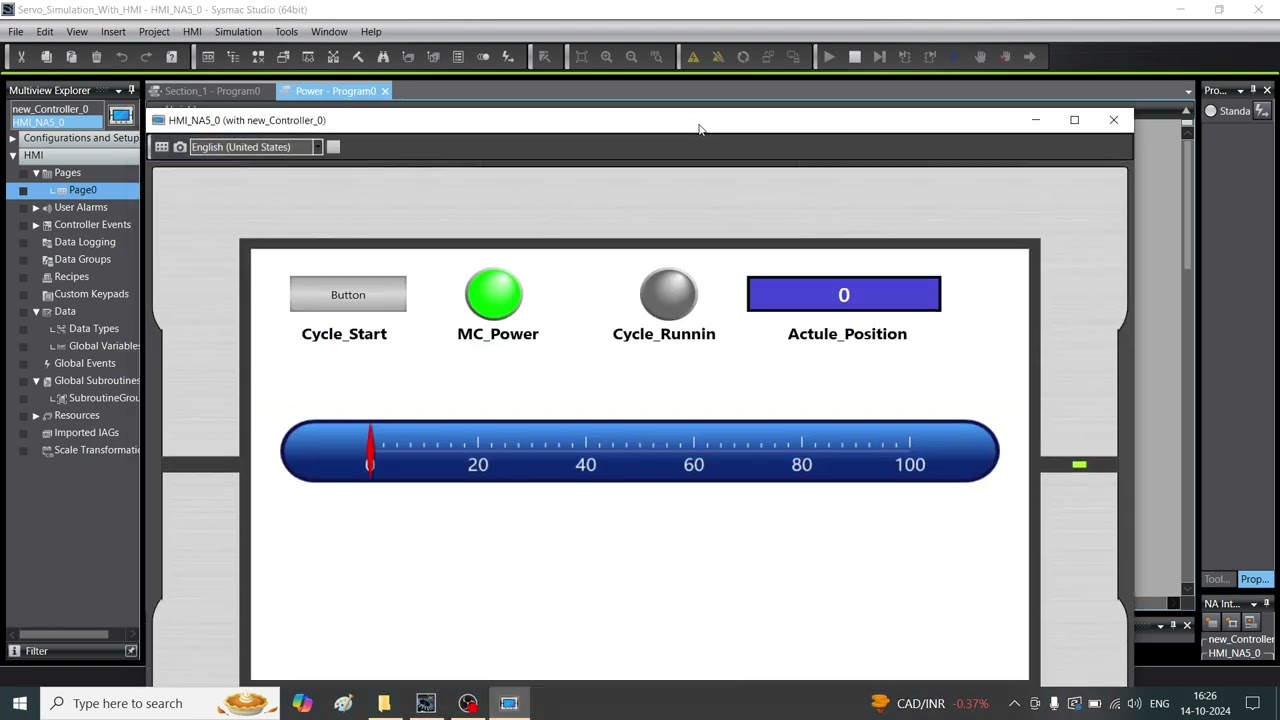Open the Insert menu
Screen dimensions: 1280x720
(x=113, y=32)
